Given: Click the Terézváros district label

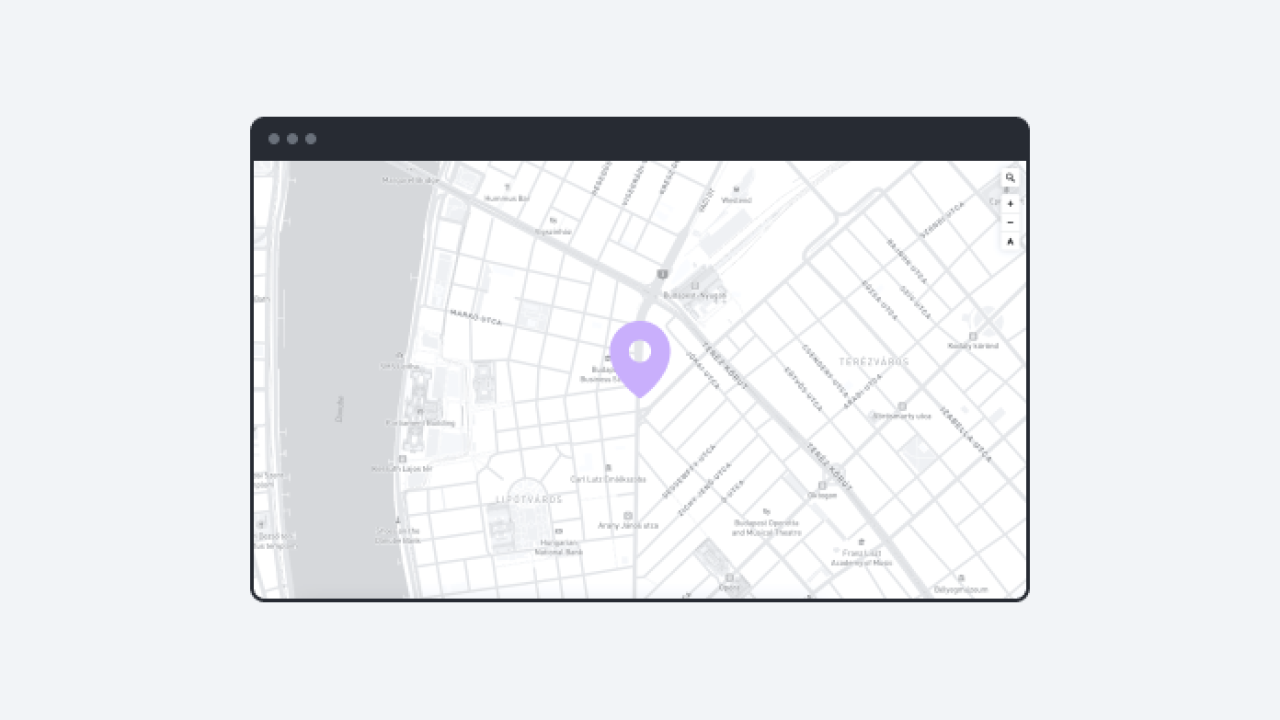Looking at the screenshot, I should point(873,361).
